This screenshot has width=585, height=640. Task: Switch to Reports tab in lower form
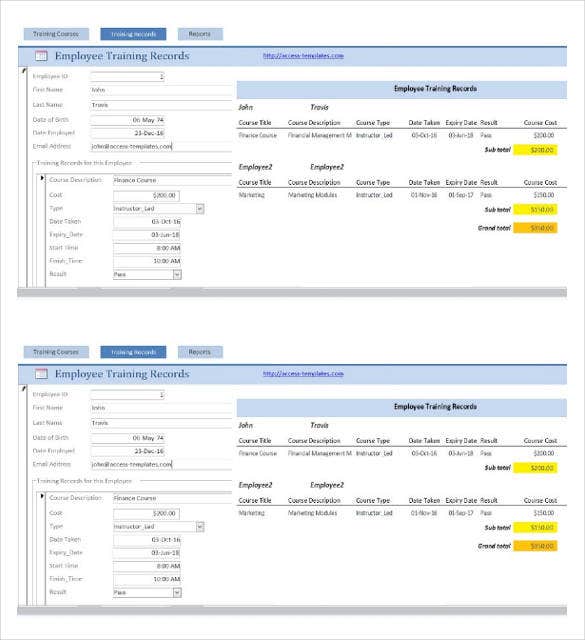pyautogui.click(x=200, y=352)
